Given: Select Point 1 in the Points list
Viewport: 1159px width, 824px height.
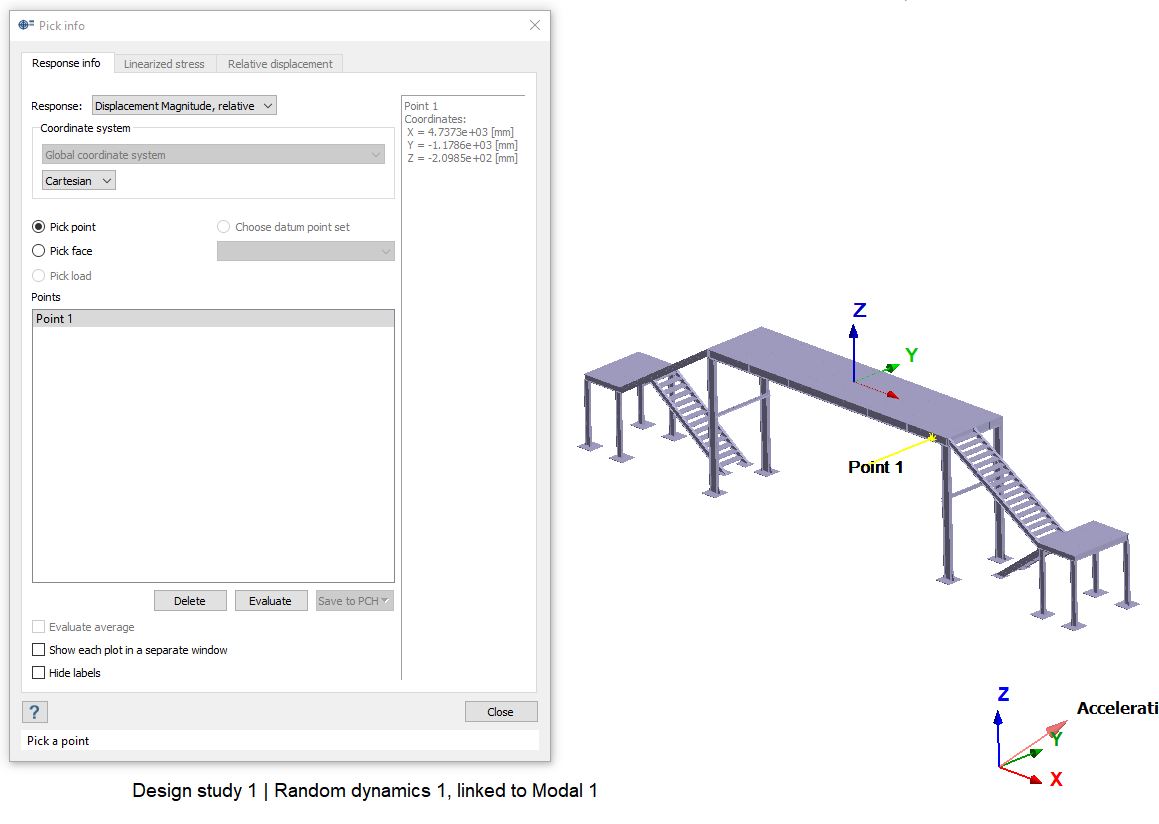Looking at the screenshot, I should coord(213,319).
